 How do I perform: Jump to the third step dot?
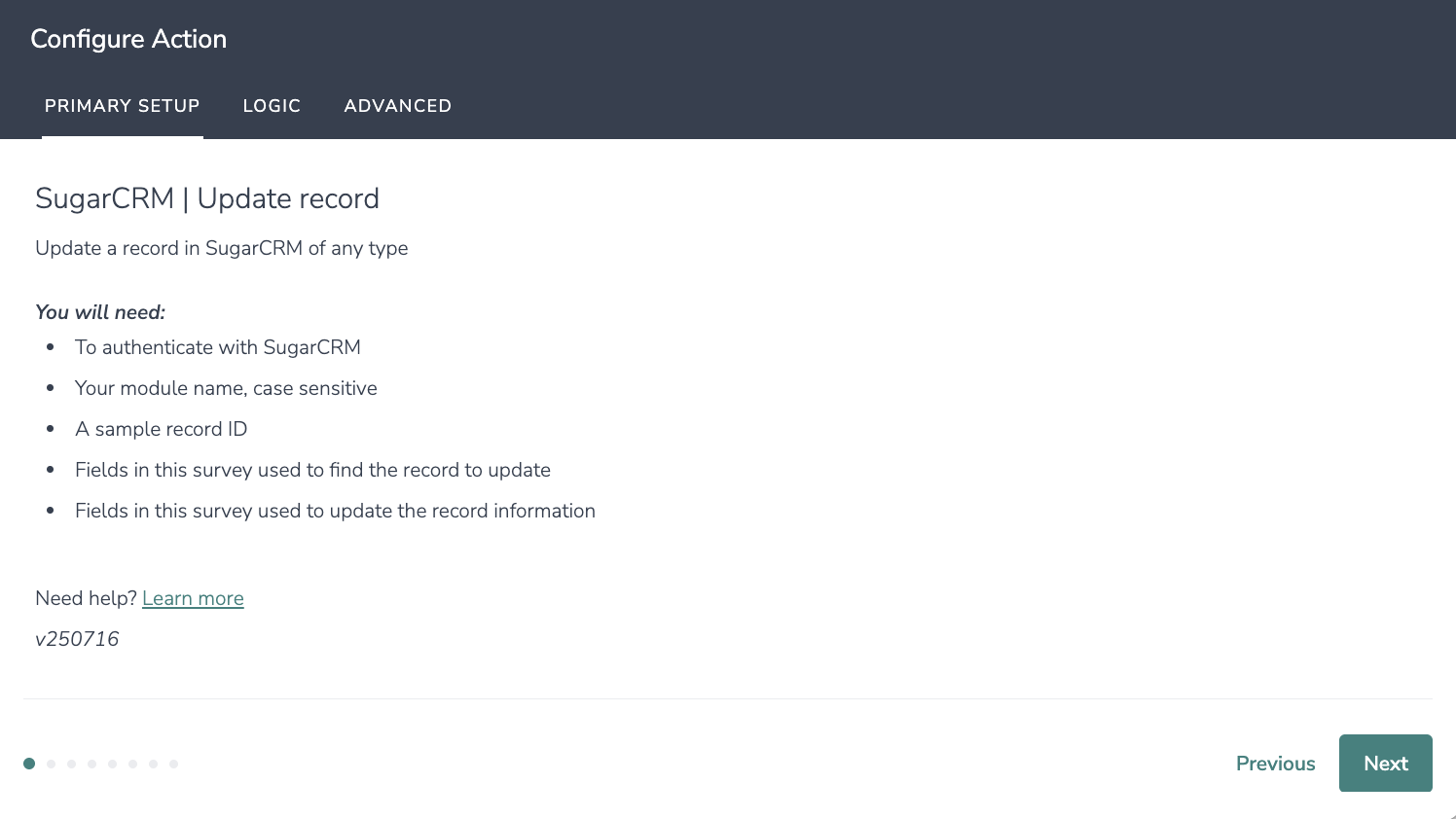point(71,764)
